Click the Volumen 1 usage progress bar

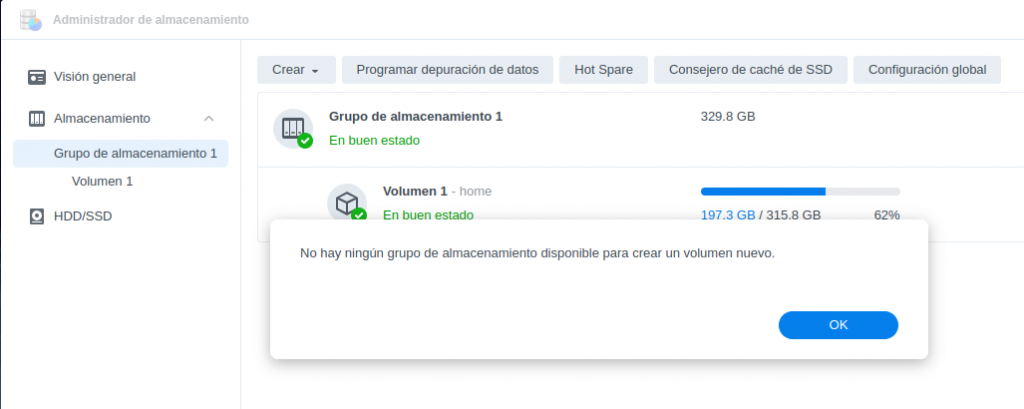(800, 191)
